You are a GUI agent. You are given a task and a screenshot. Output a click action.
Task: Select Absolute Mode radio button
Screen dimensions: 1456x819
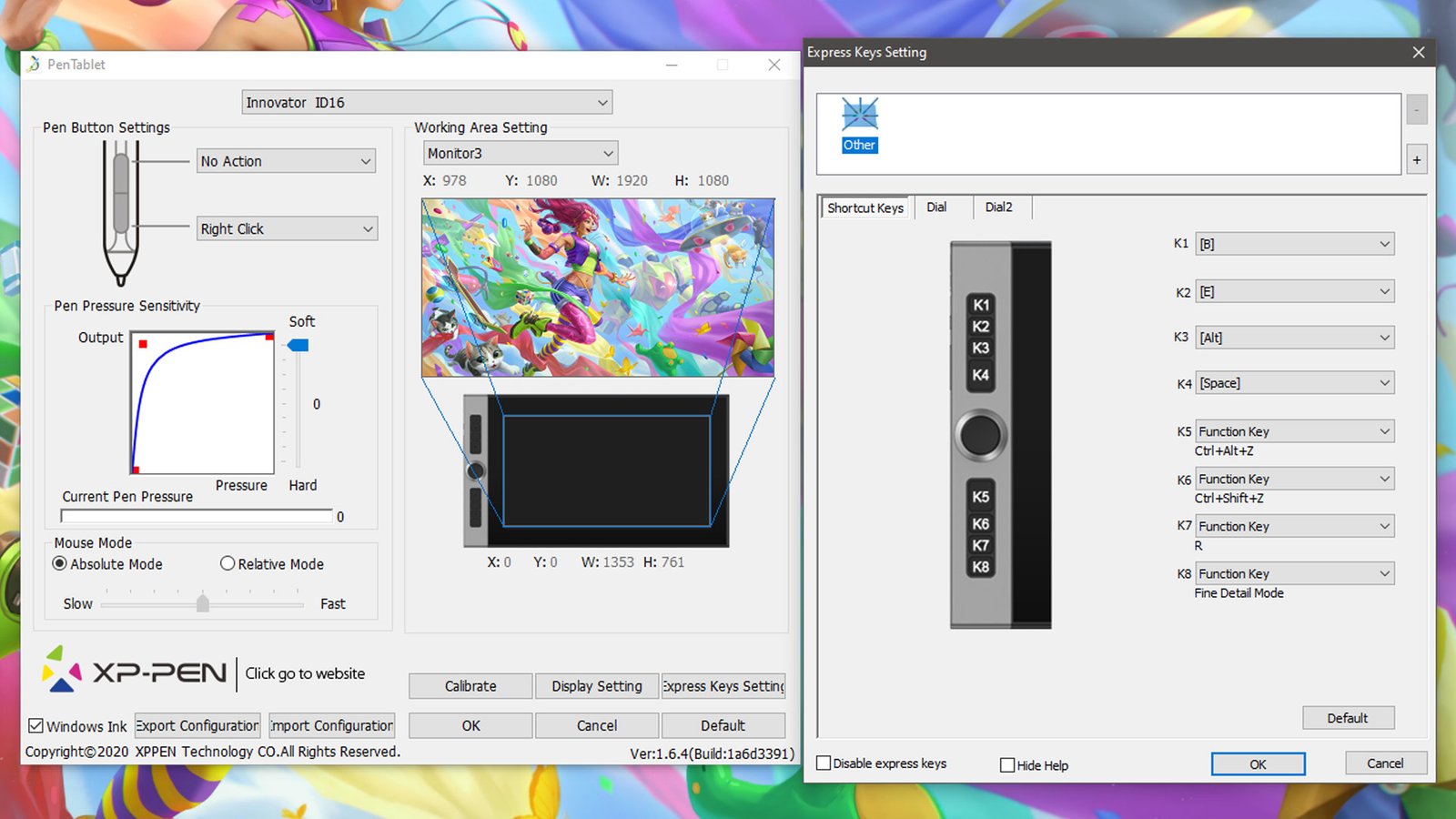click(60, 564)
